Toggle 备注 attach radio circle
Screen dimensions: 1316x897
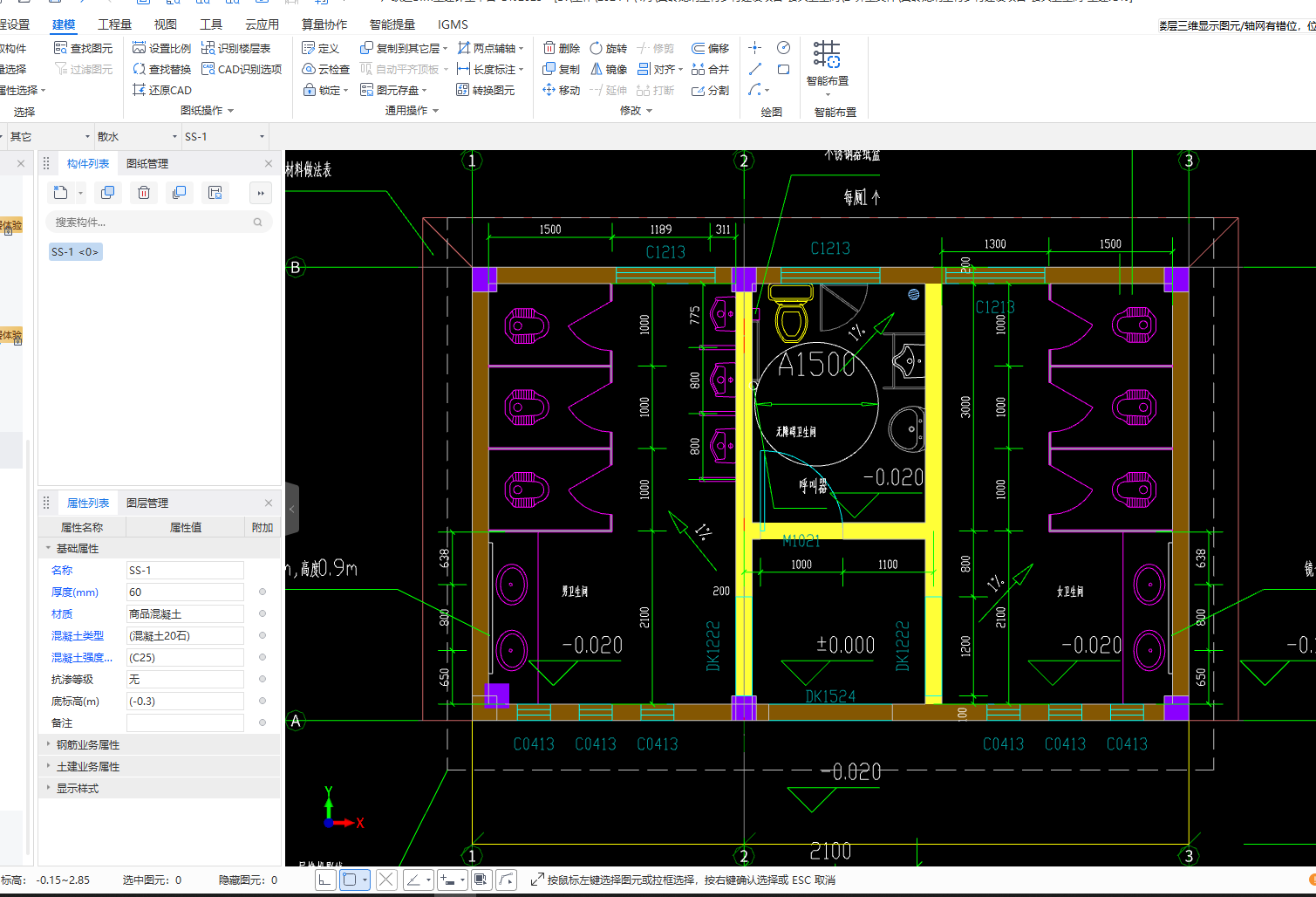[262, 722]
